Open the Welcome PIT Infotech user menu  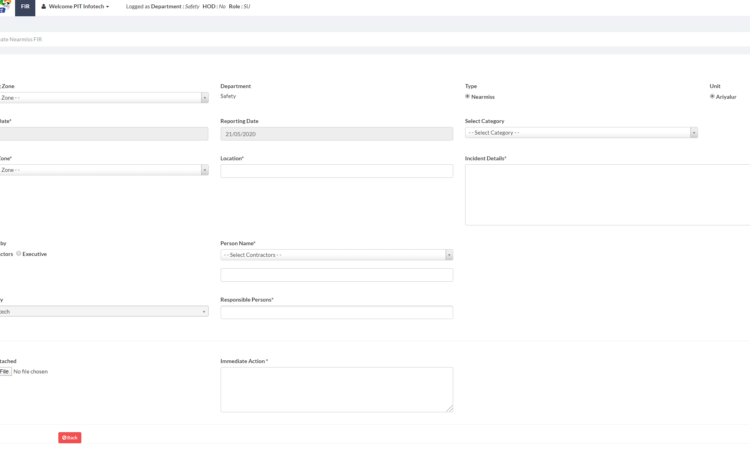[x=79, y=7]
